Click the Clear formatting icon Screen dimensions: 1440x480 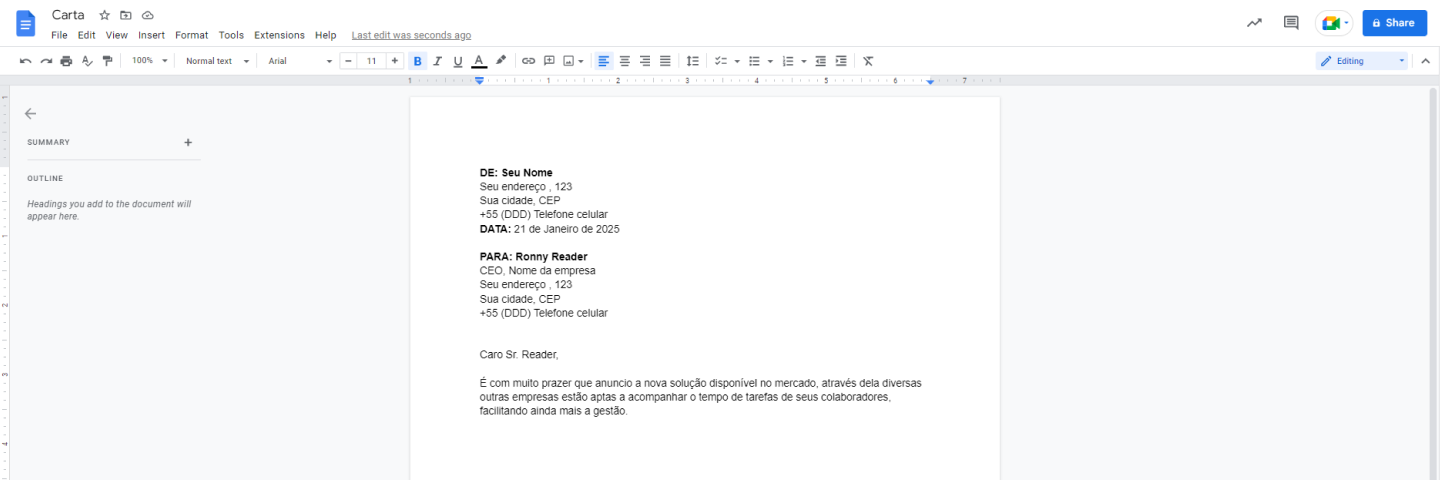point(868,61)
